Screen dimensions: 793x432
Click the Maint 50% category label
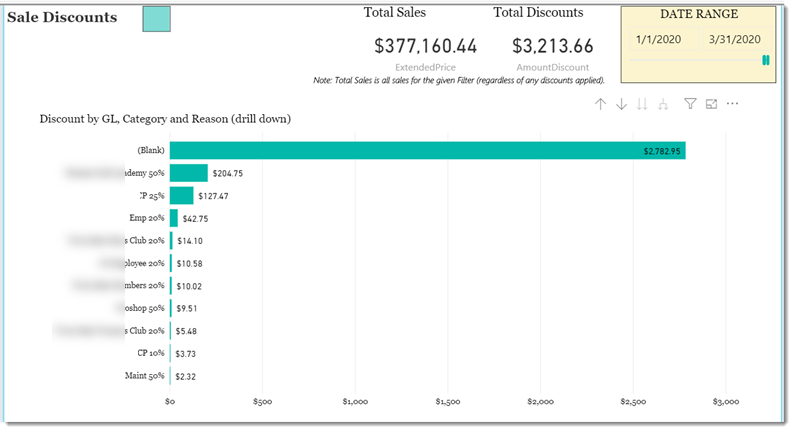tap(145, 375)
